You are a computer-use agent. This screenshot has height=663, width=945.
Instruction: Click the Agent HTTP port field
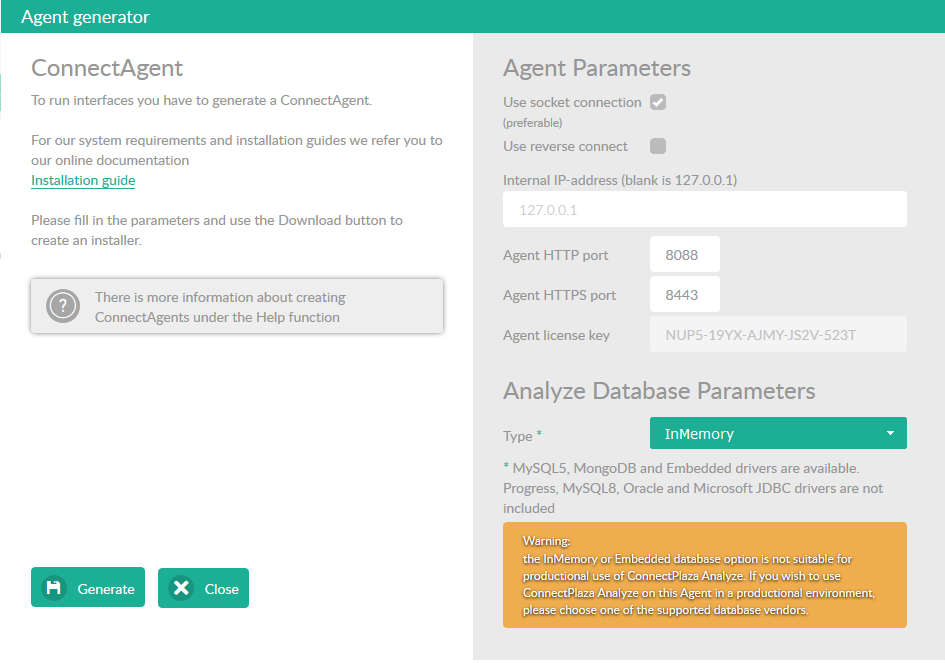click(x=684, y=255)
